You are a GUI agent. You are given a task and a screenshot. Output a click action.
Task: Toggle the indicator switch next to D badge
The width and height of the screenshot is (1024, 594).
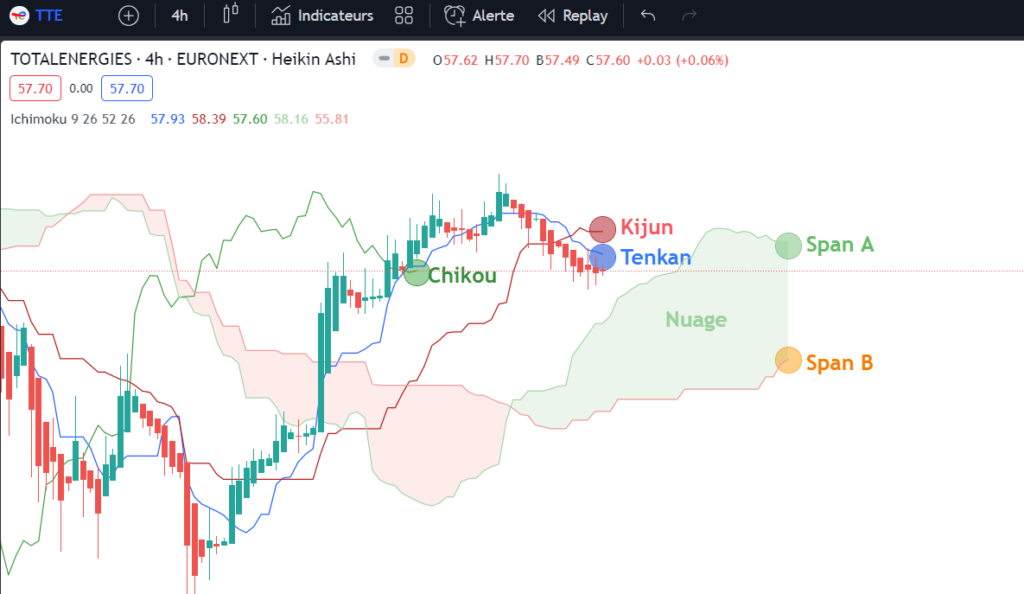[x=383, y=59]
